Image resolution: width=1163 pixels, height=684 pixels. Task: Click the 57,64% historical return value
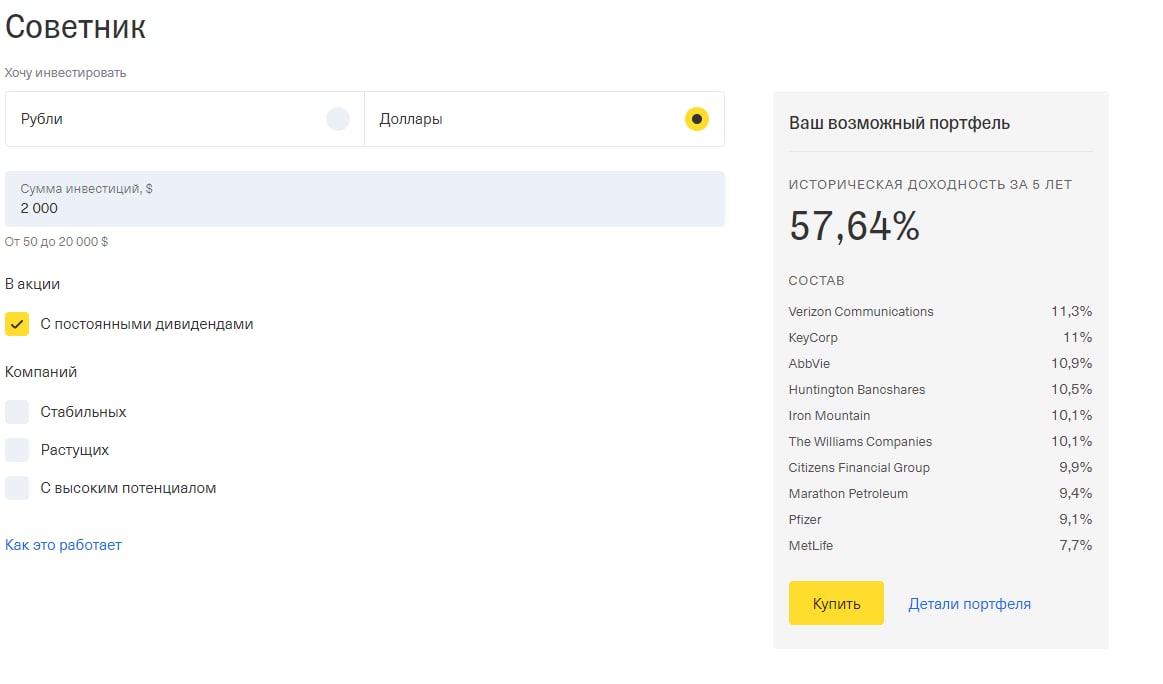tap(854, 226)
